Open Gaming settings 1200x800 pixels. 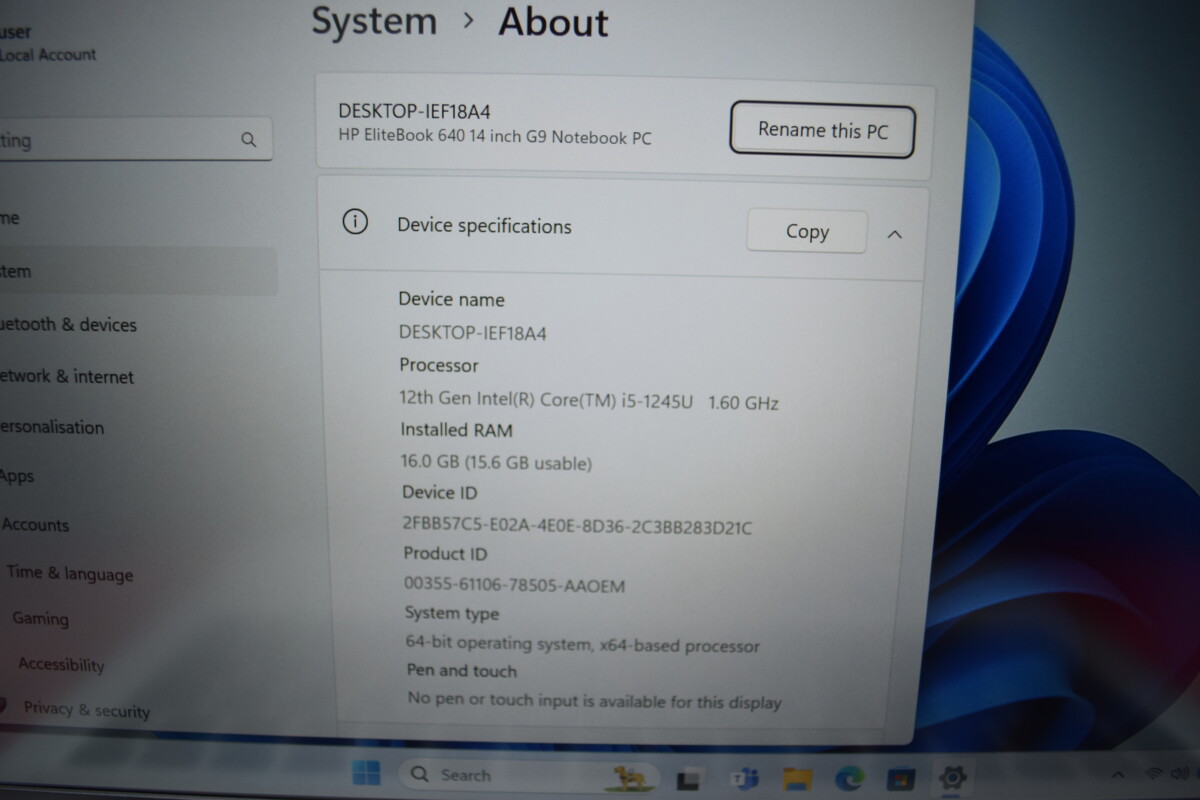tap(40, 618)
